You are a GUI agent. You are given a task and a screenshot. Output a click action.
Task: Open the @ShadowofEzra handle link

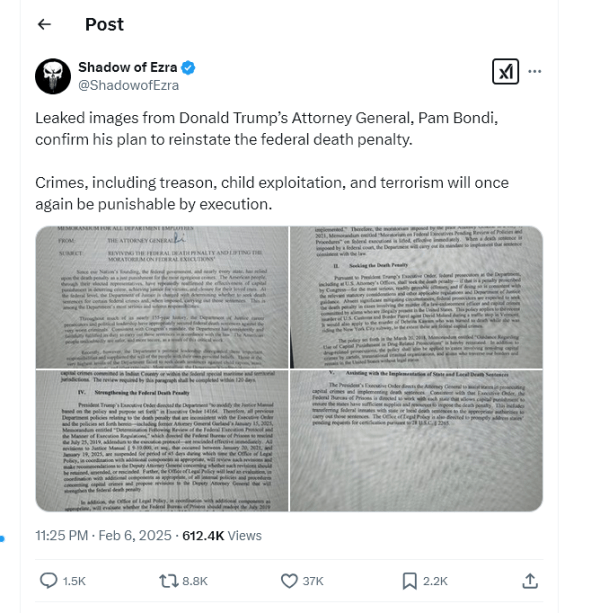(129, 85)
